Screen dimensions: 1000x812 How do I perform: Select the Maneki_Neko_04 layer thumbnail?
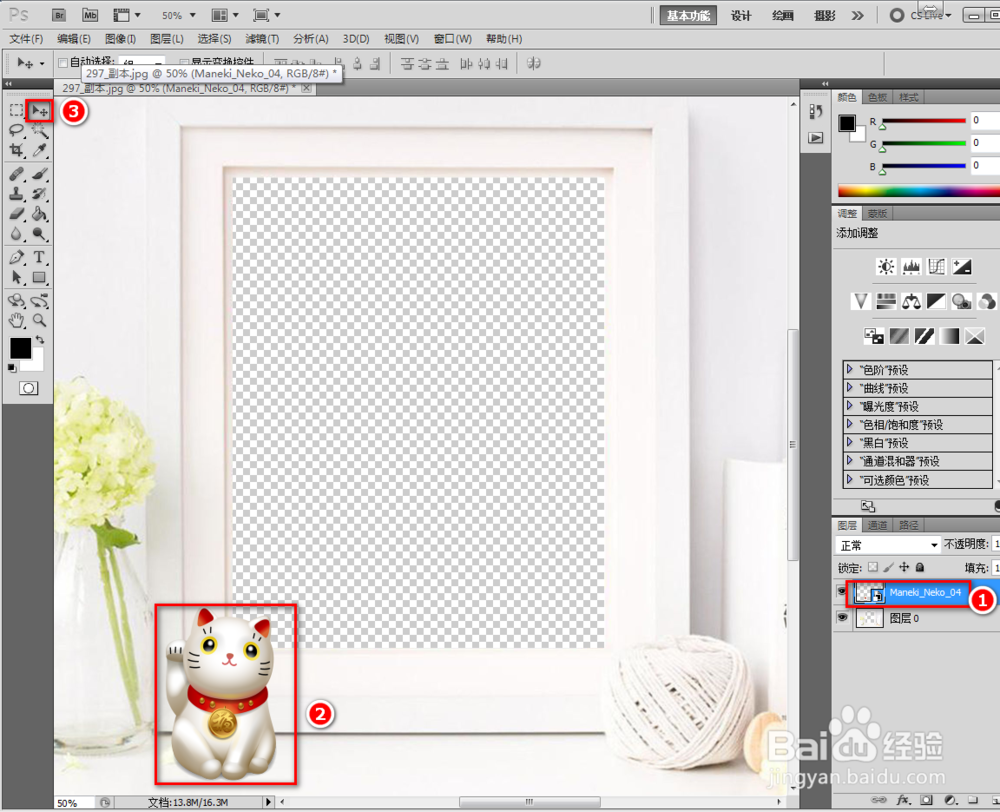869,593
